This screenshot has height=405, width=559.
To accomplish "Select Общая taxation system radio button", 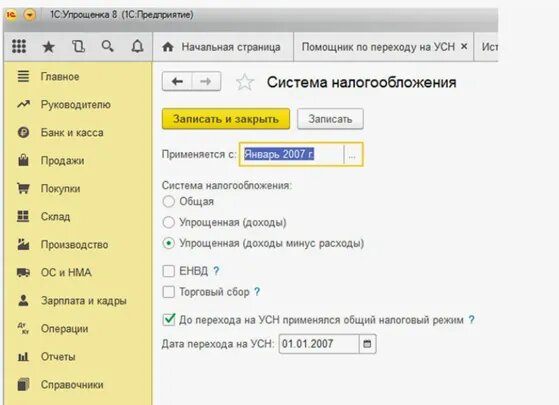I will click(x=168, y=201).
